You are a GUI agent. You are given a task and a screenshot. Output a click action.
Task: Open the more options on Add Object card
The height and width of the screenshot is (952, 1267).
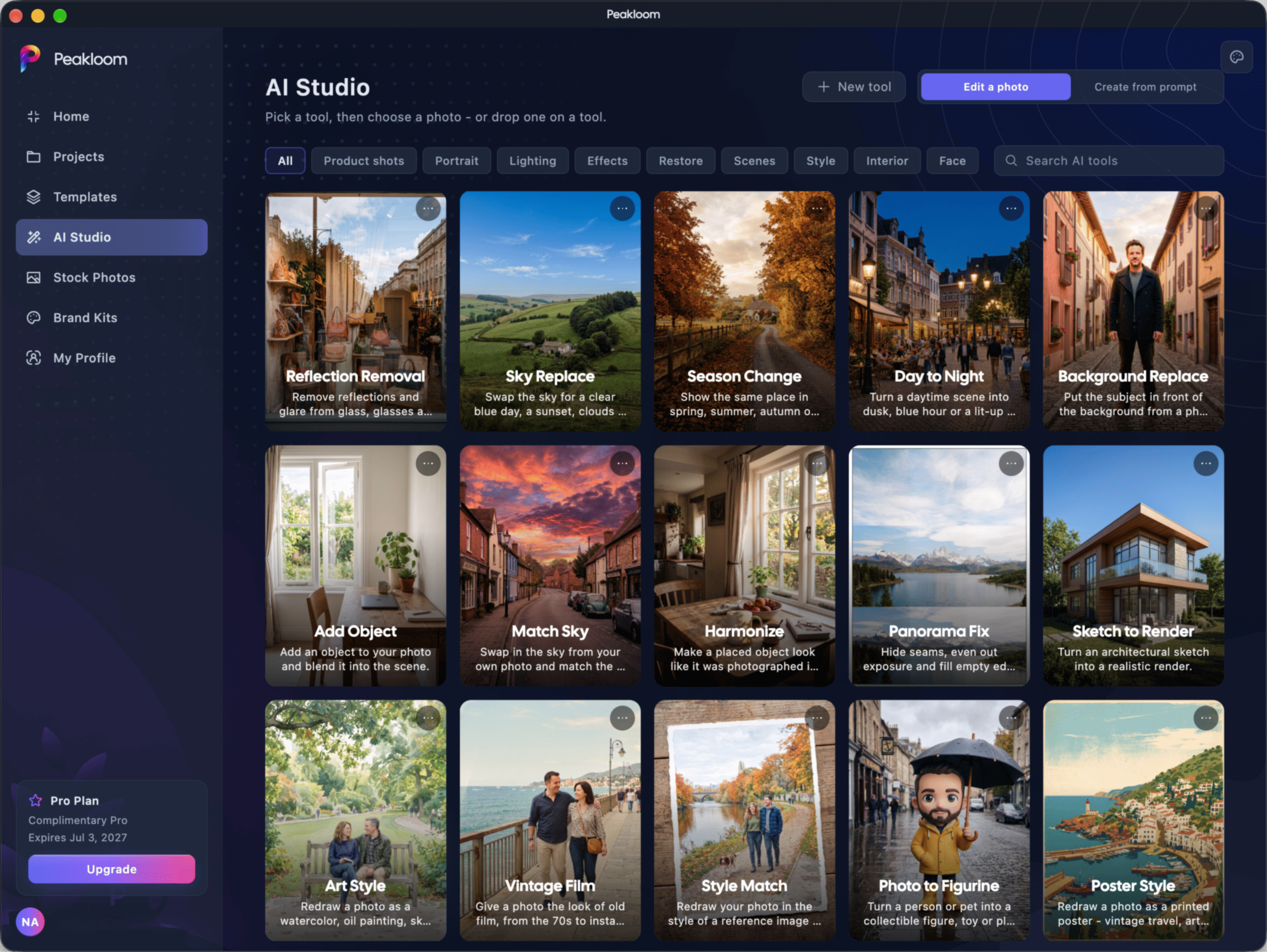(x=428, y=463)
